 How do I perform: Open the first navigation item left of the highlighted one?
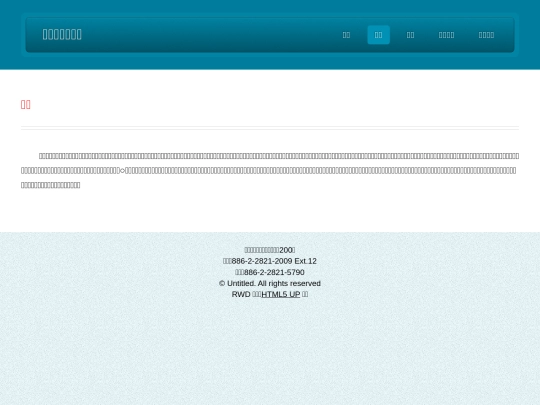coord(346,35)
